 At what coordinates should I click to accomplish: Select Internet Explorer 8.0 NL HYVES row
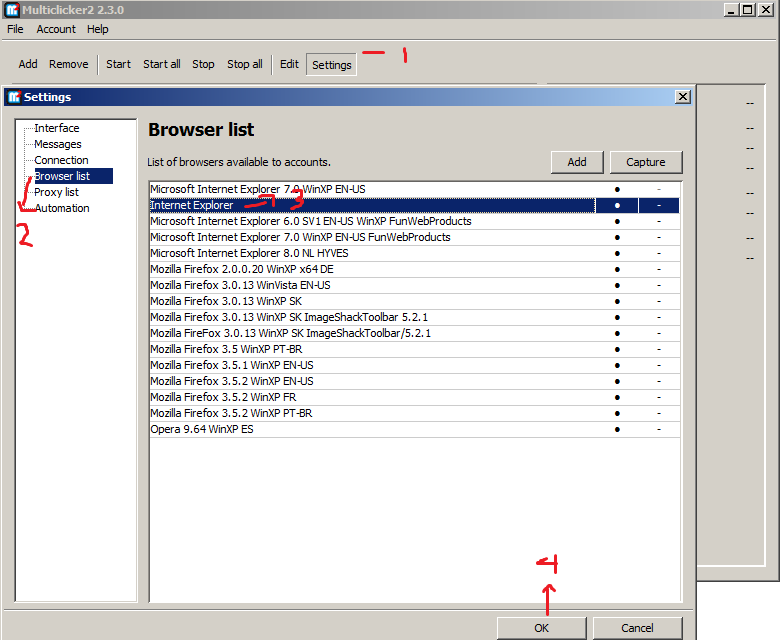point(415,253)
